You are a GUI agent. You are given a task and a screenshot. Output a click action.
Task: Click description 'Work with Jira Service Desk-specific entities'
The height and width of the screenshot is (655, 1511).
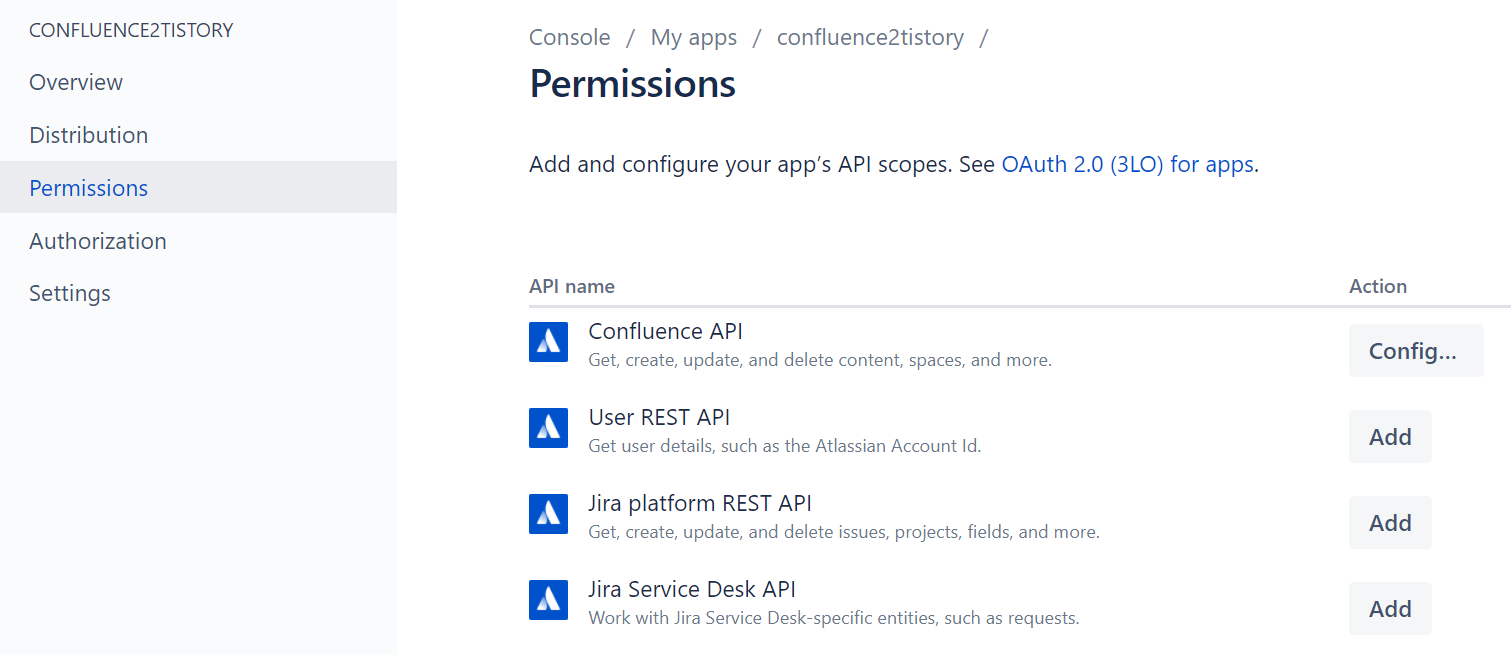point(834,618)
